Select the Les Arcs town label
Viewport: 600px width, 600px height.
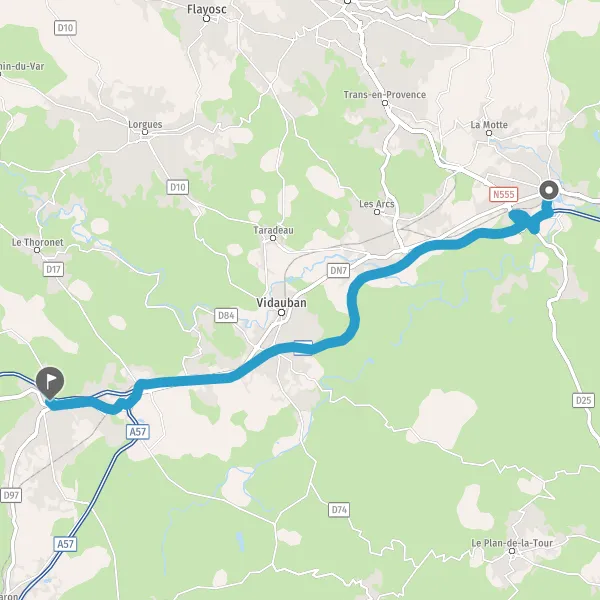[x=377, y=204]
